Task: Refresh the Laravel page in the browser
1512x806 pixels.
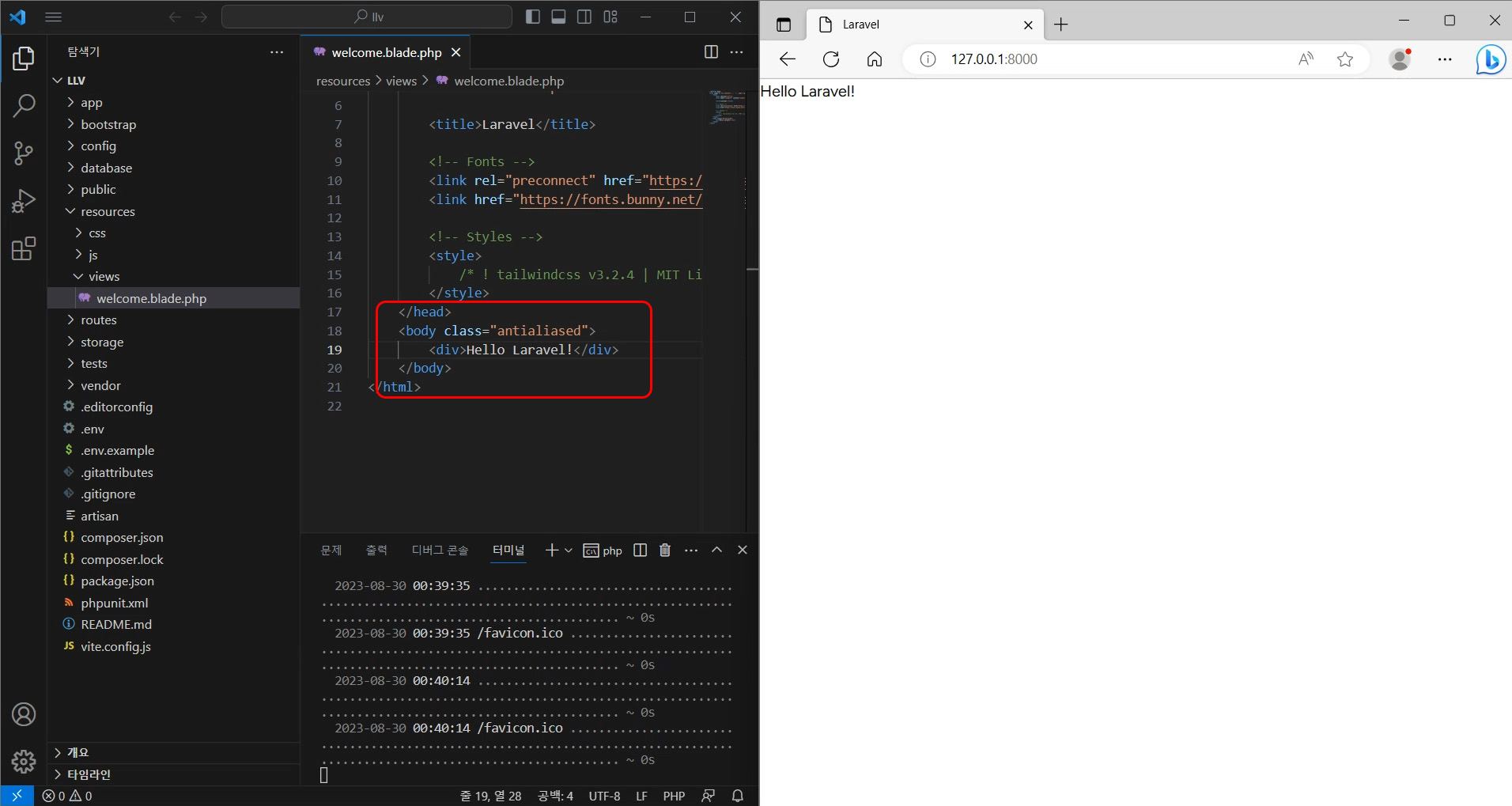Action: 831,59
